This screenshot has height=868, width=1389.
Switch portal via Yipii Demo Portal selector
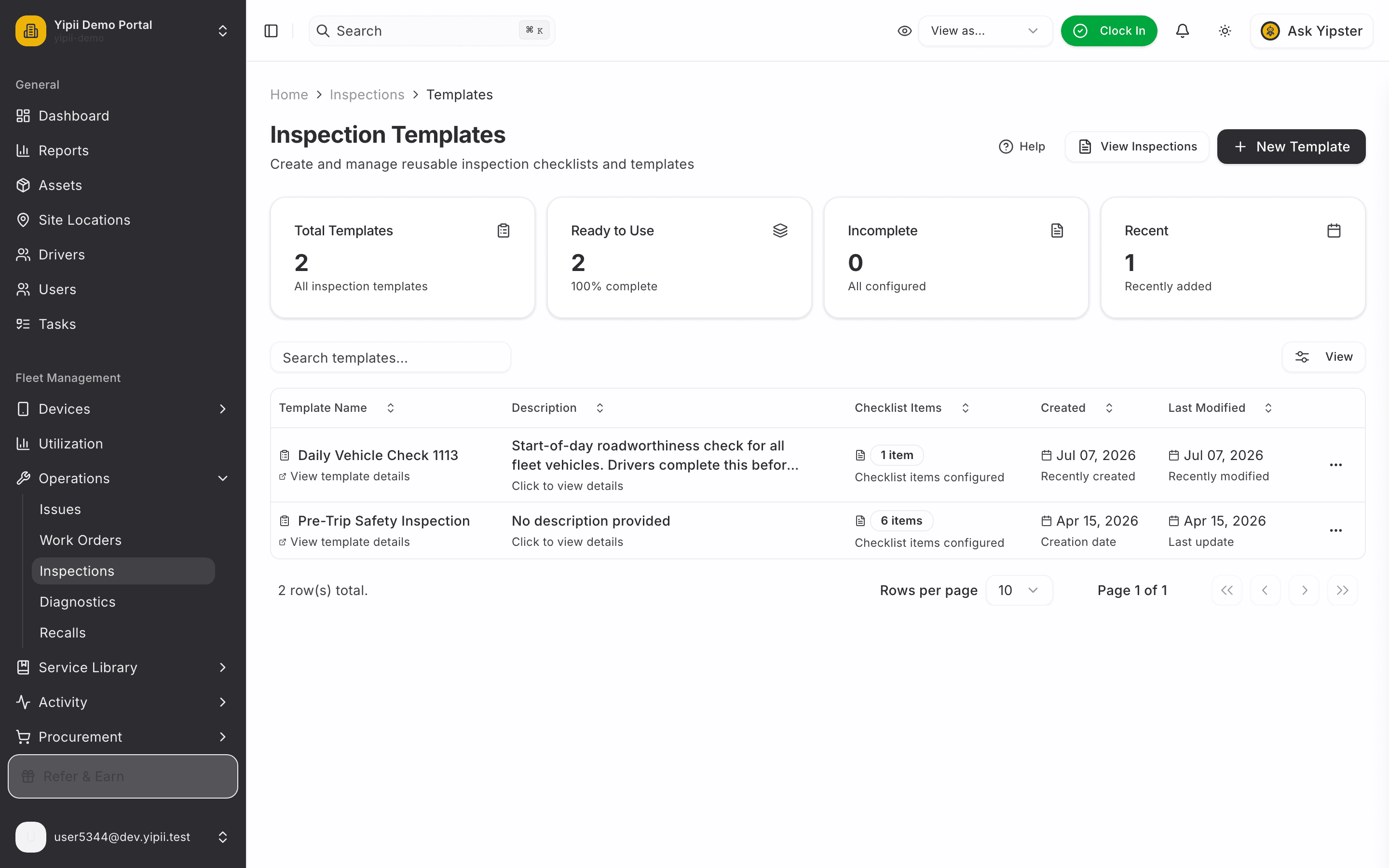pyautogui.click(x=123, y=31)
